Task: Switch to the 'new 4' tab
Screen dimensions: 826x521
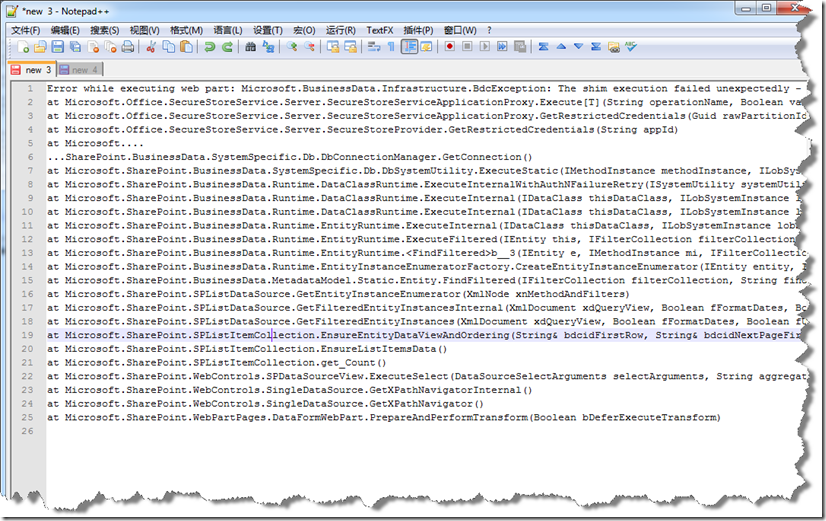Action: pos(79,70)
